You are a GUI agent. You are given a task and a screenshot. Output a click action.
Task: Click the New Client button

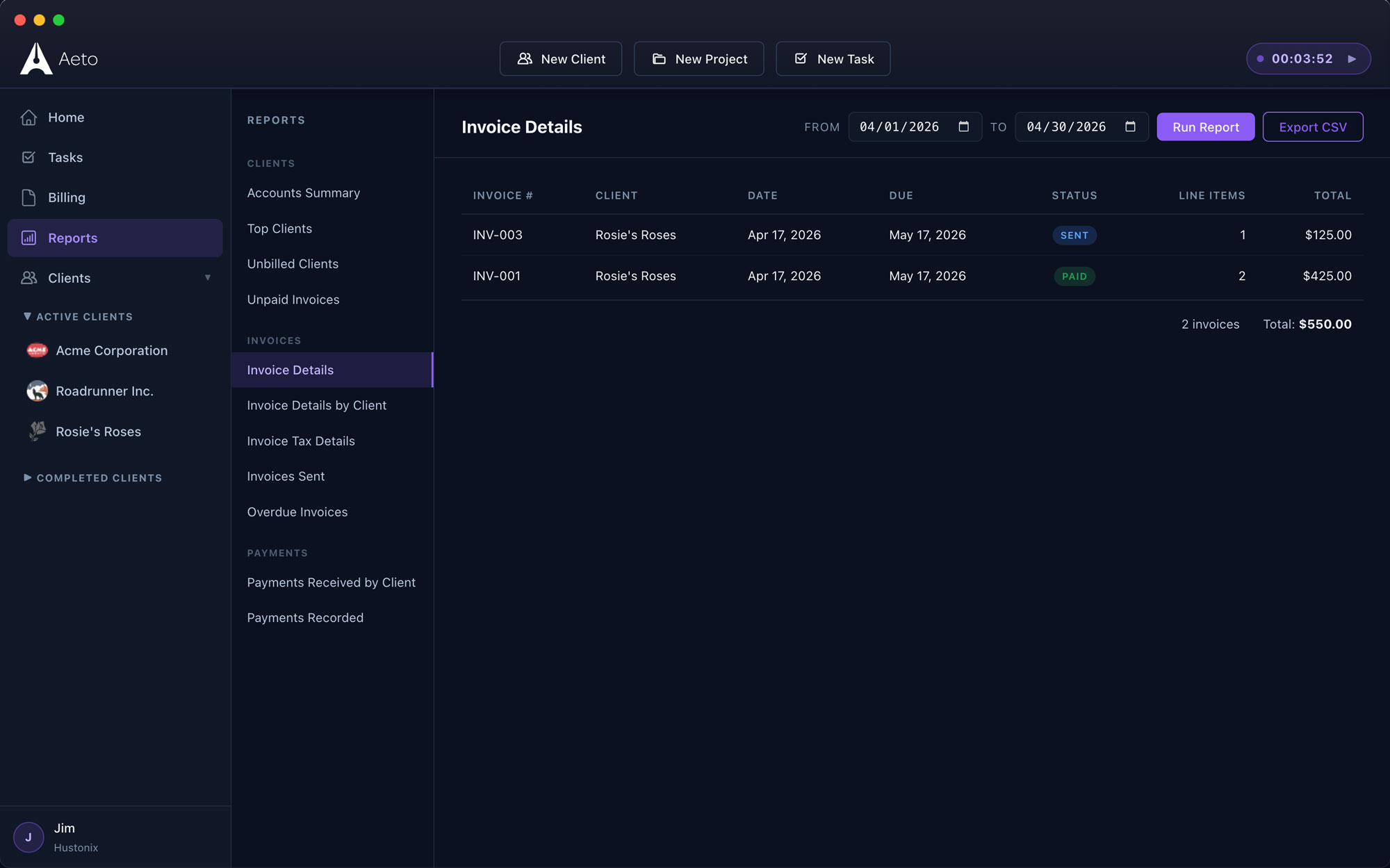pyautogui.click(x=561, y=59)
